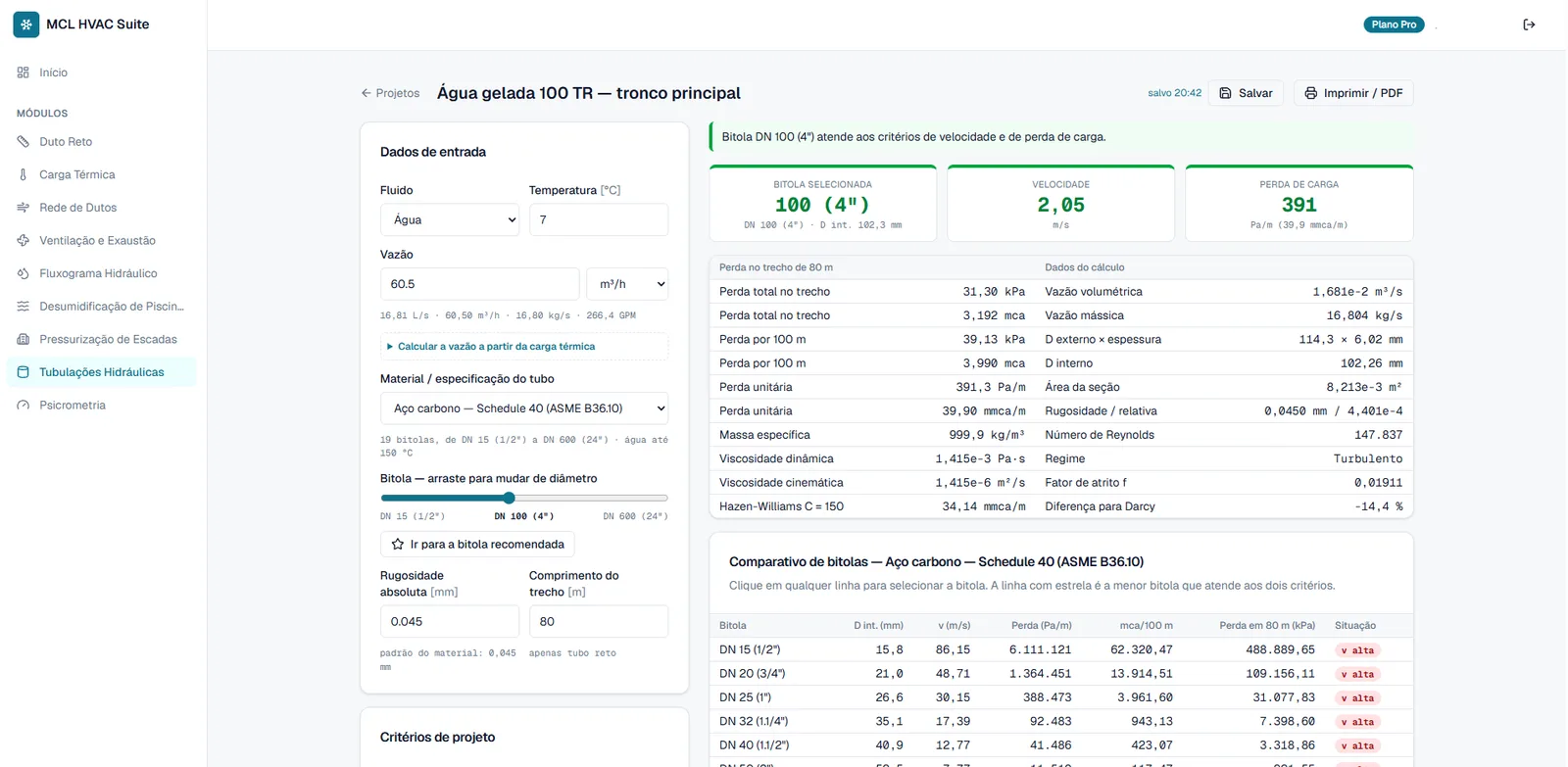Screen dimensions: 1568x767
Task: Click the Ventilação e Exaustão fan icon
Action: (x=24, y=241)
